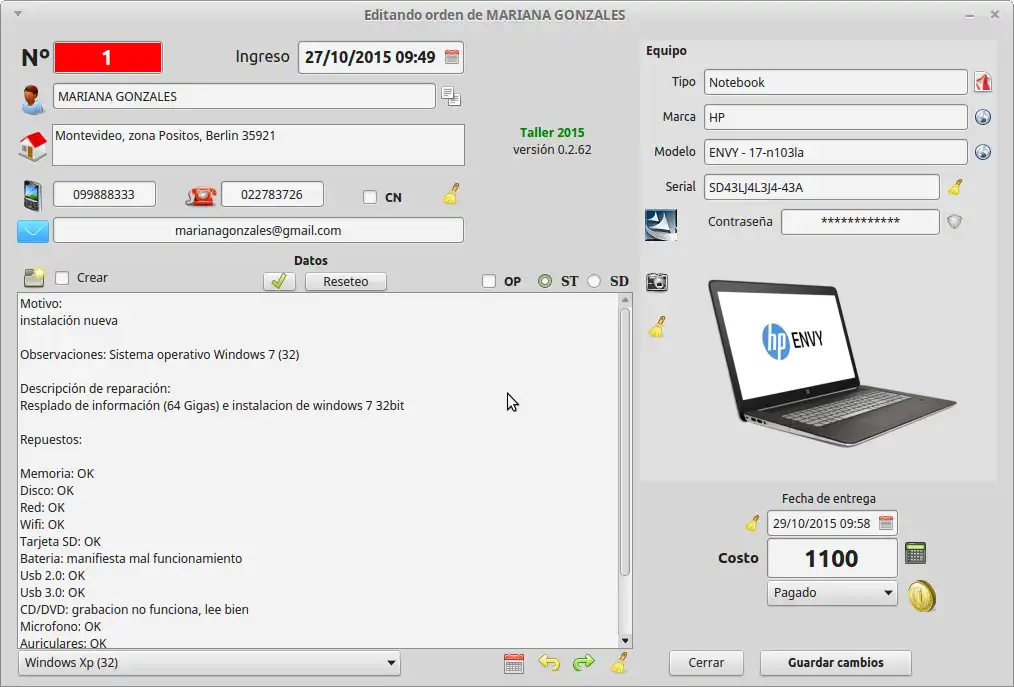Toggle the OP checkbox
The width and height of the screenshot is (1014, 687).
(x=489, y=281)
